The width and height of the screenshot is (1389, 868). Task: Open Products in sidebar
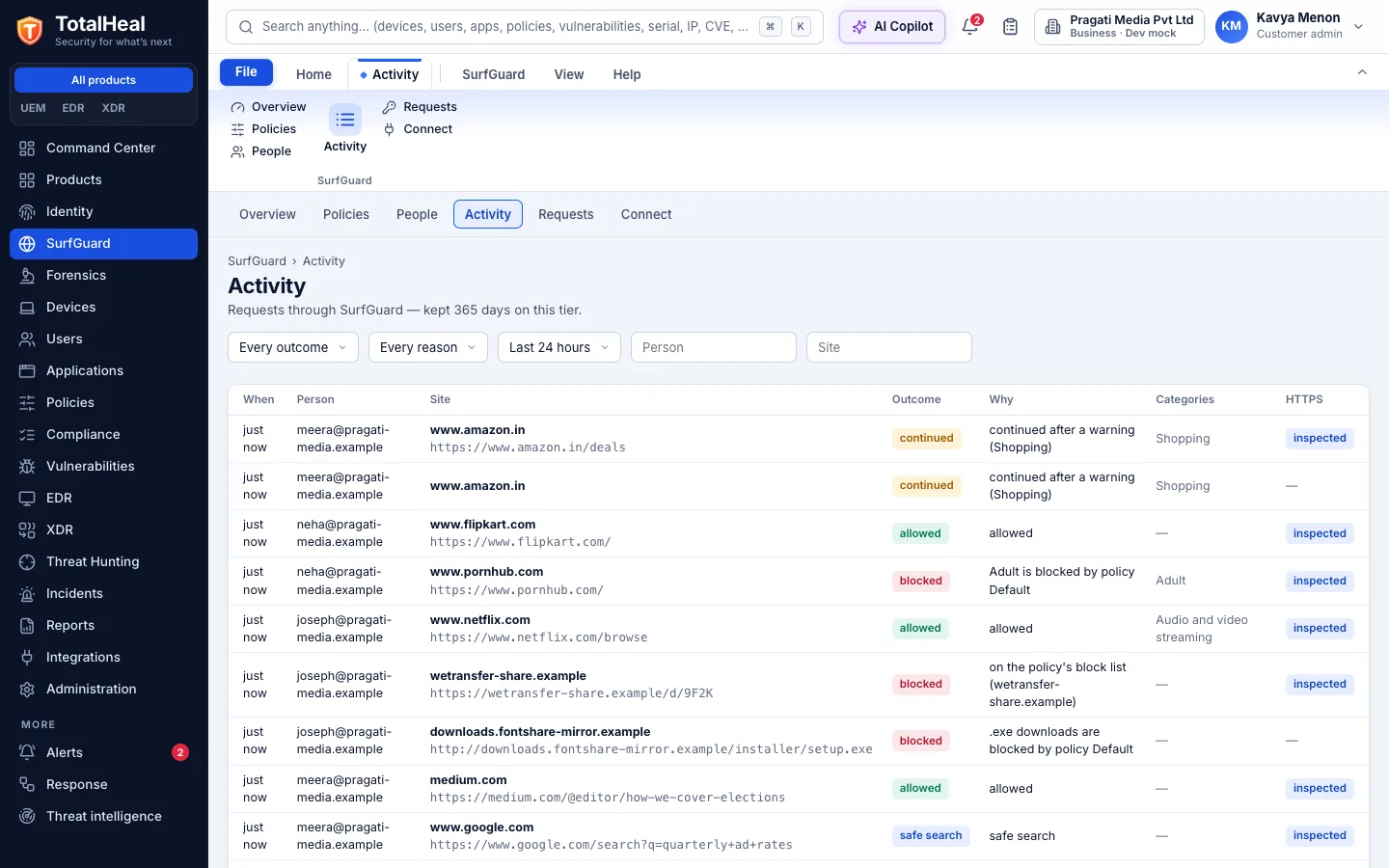103,179
